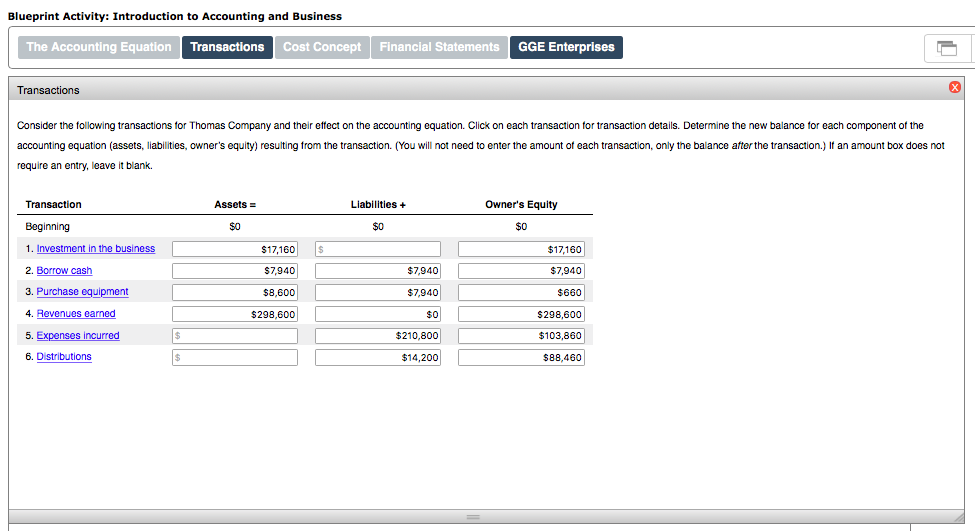Click Owner's Equity field showing $103,860

click(x=521, y=336)
